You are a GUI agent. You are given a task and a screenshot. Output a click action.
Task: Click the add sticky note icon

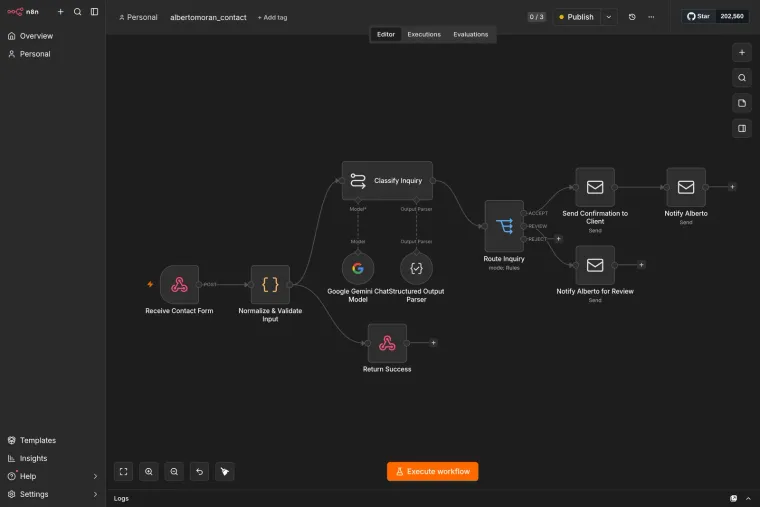click(x=742, y=103)
